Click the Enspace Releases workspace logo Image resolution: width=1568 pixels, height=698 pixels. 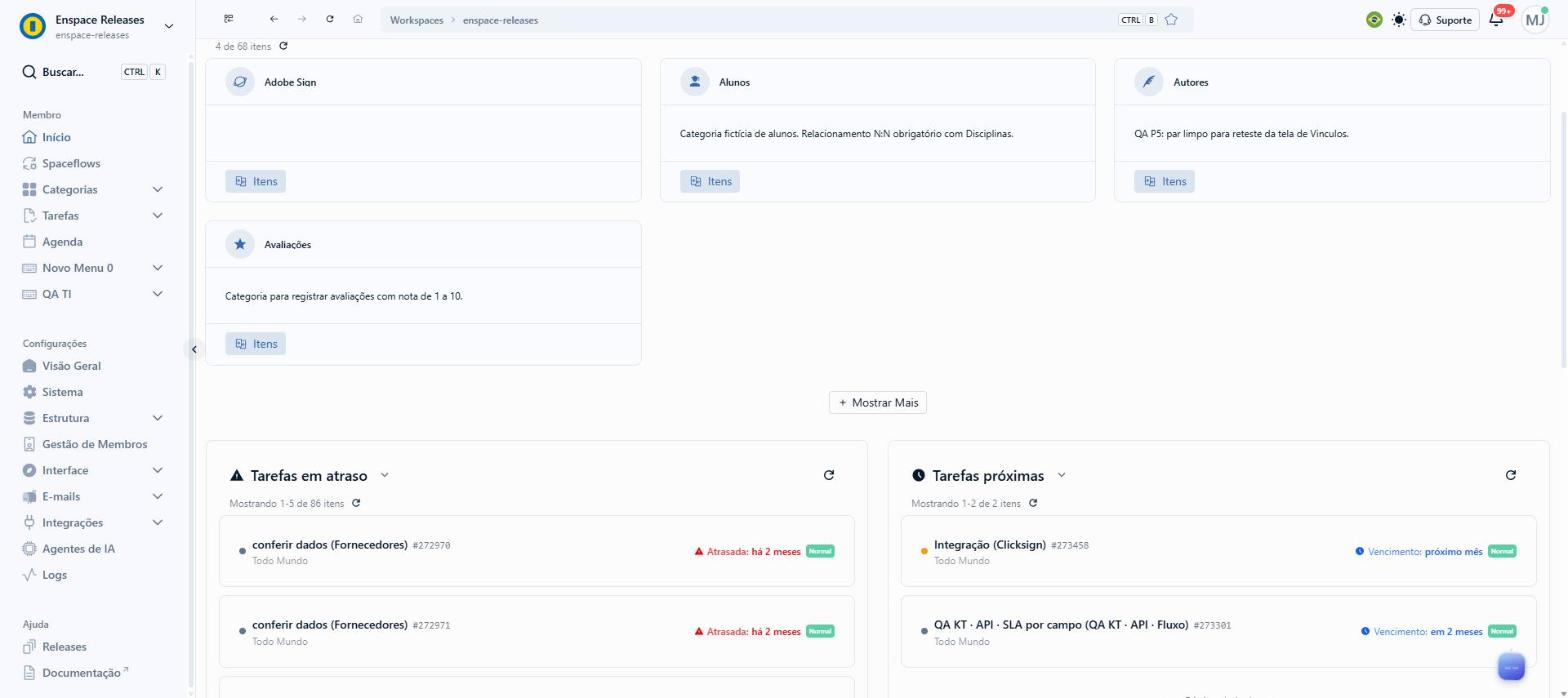pyautogui.click(x=33, y=26)
